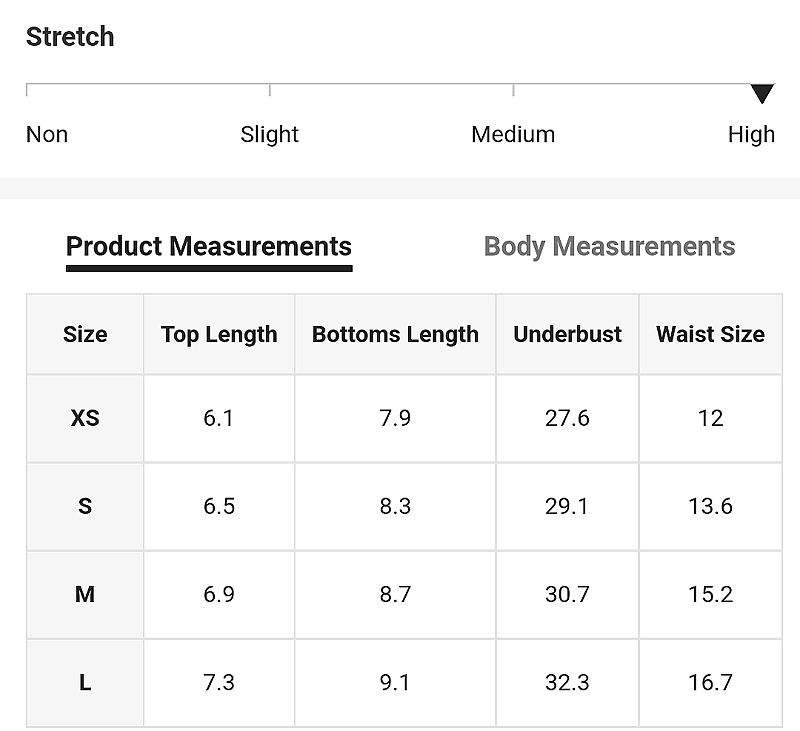Click the Underbust column header

pos(567,334)
